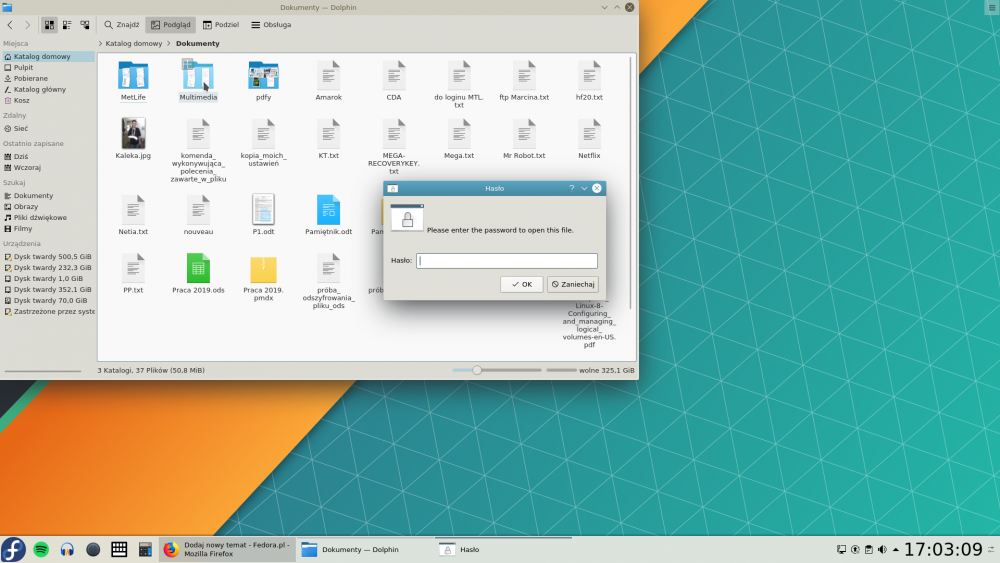Show files saved Wczoraj

click(48, 167)
